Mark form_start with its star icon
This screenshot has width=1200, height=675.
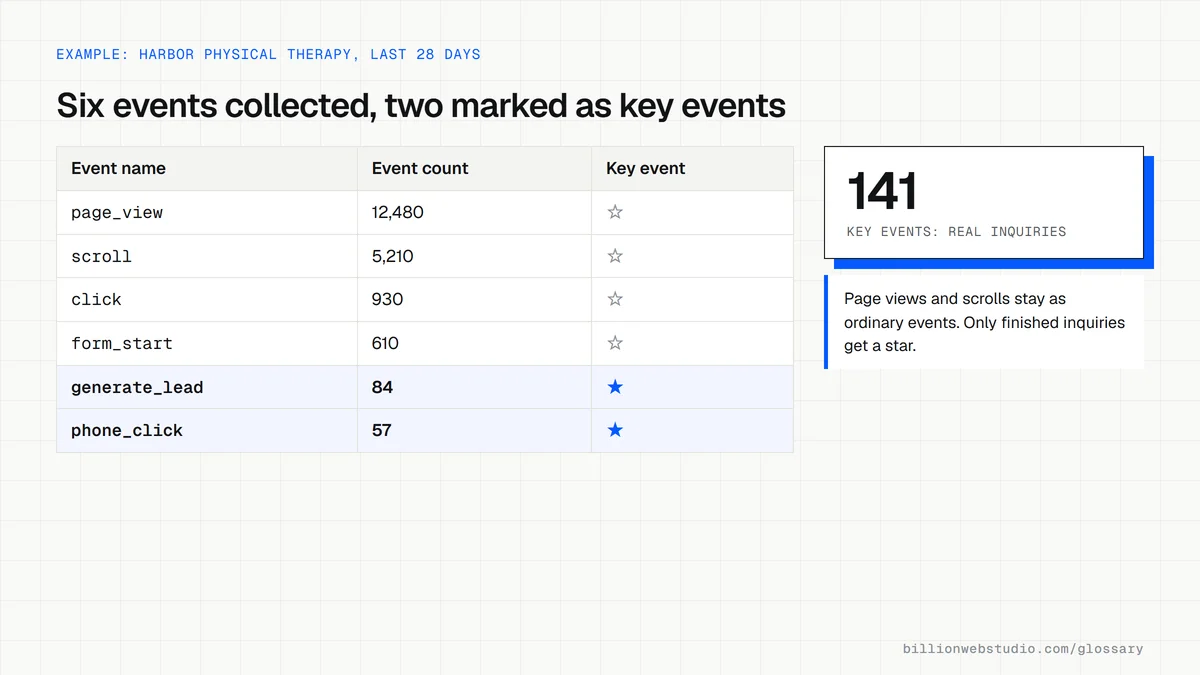615,343
